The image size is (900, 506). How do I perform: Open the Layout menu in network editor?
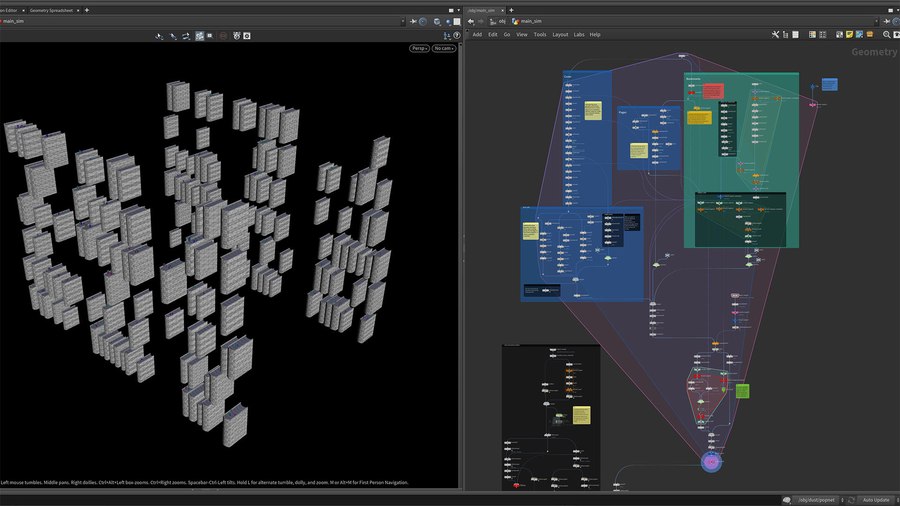coord(560,34)
